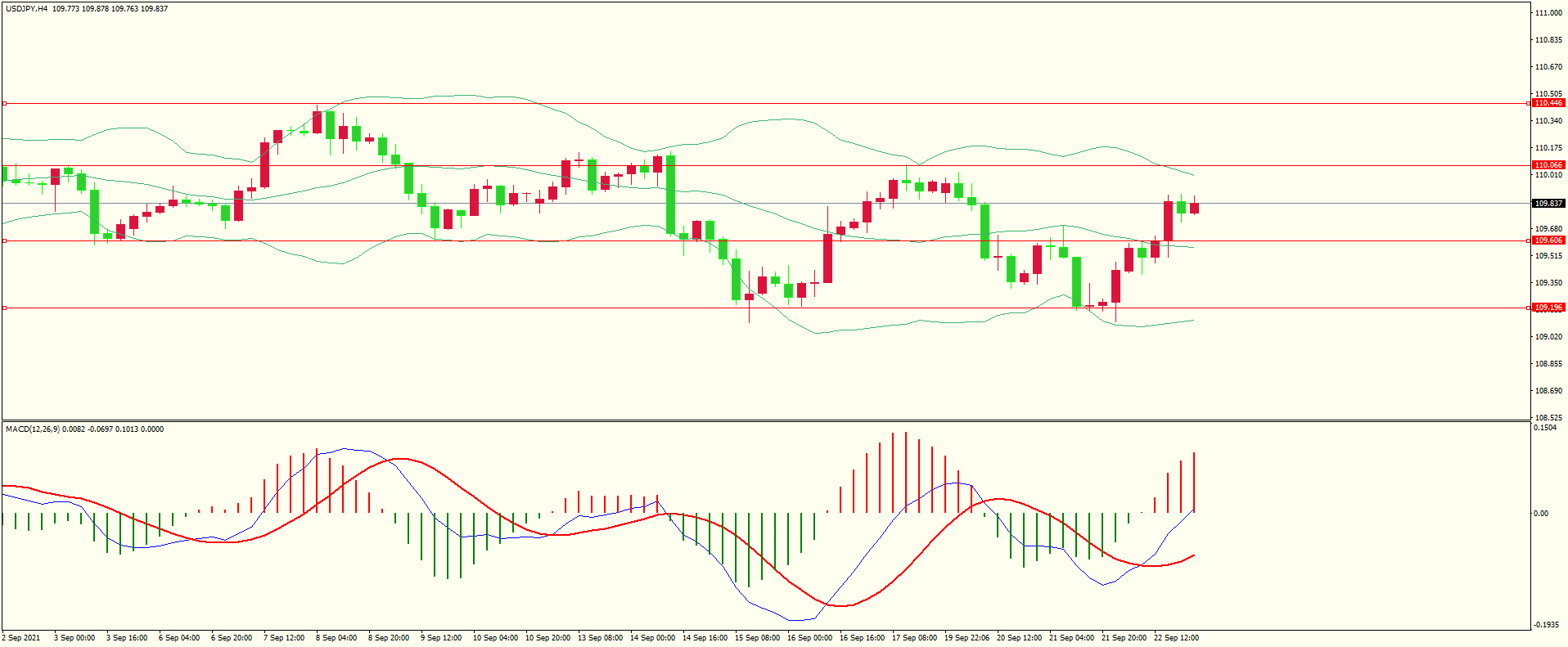
Task: Click the 111.000 price axis value
Action: pos(1548,13)
